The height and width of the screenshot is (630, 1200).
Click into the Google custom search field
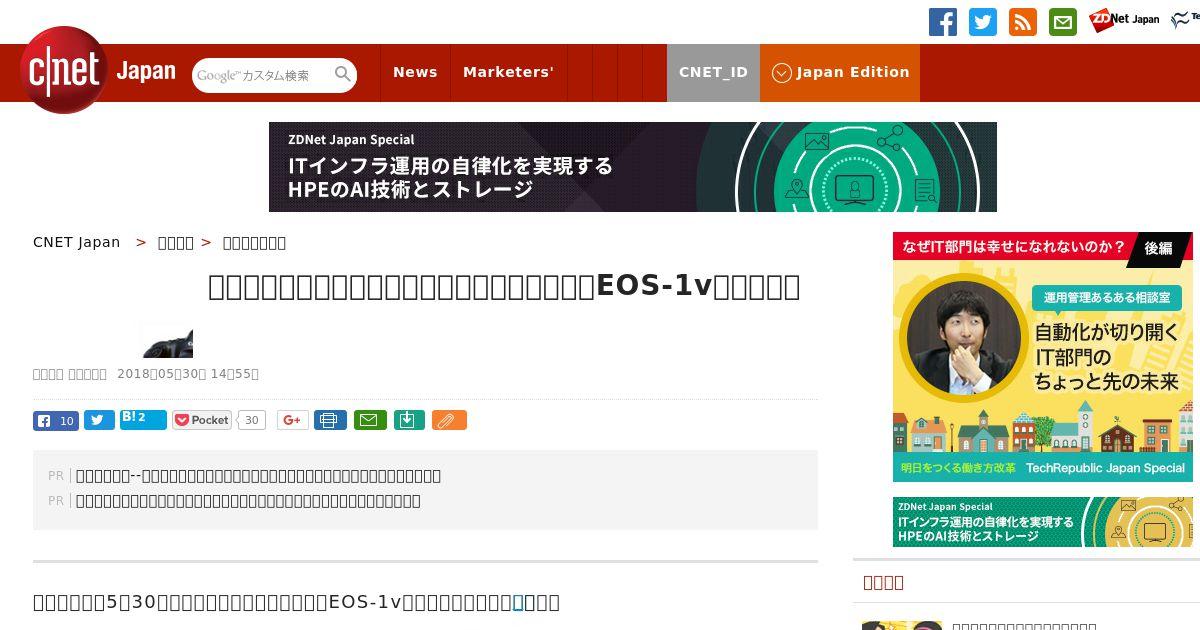(x=263, y=75)
